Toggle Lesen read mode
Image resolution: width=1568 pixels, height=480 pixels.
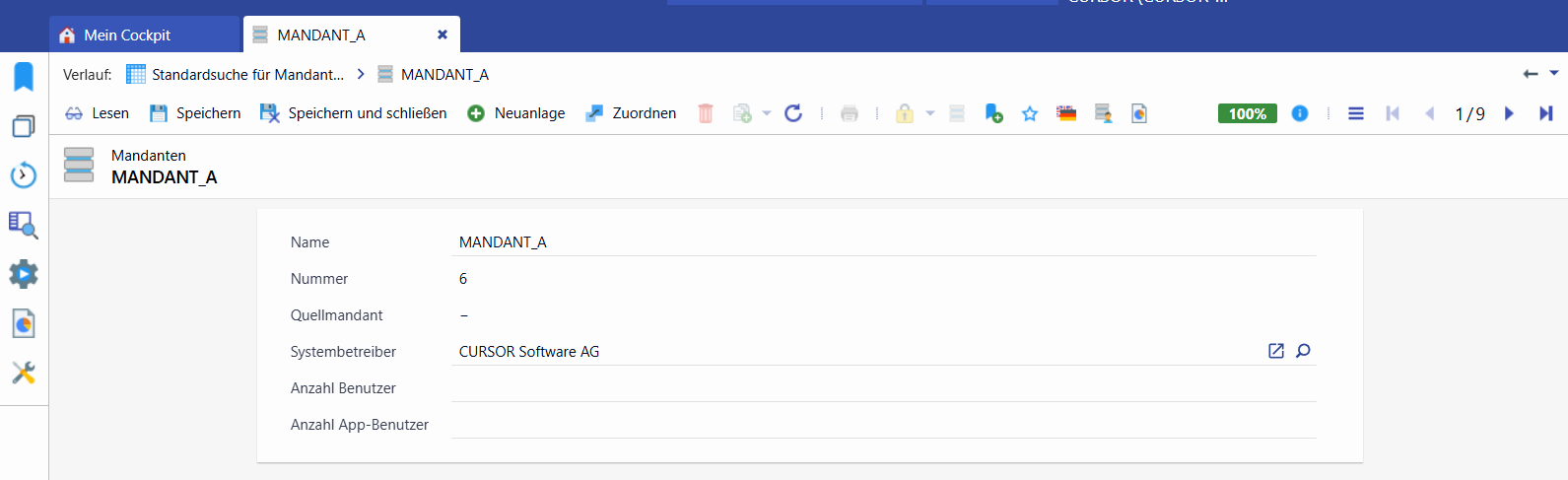[x=97, y=113]
